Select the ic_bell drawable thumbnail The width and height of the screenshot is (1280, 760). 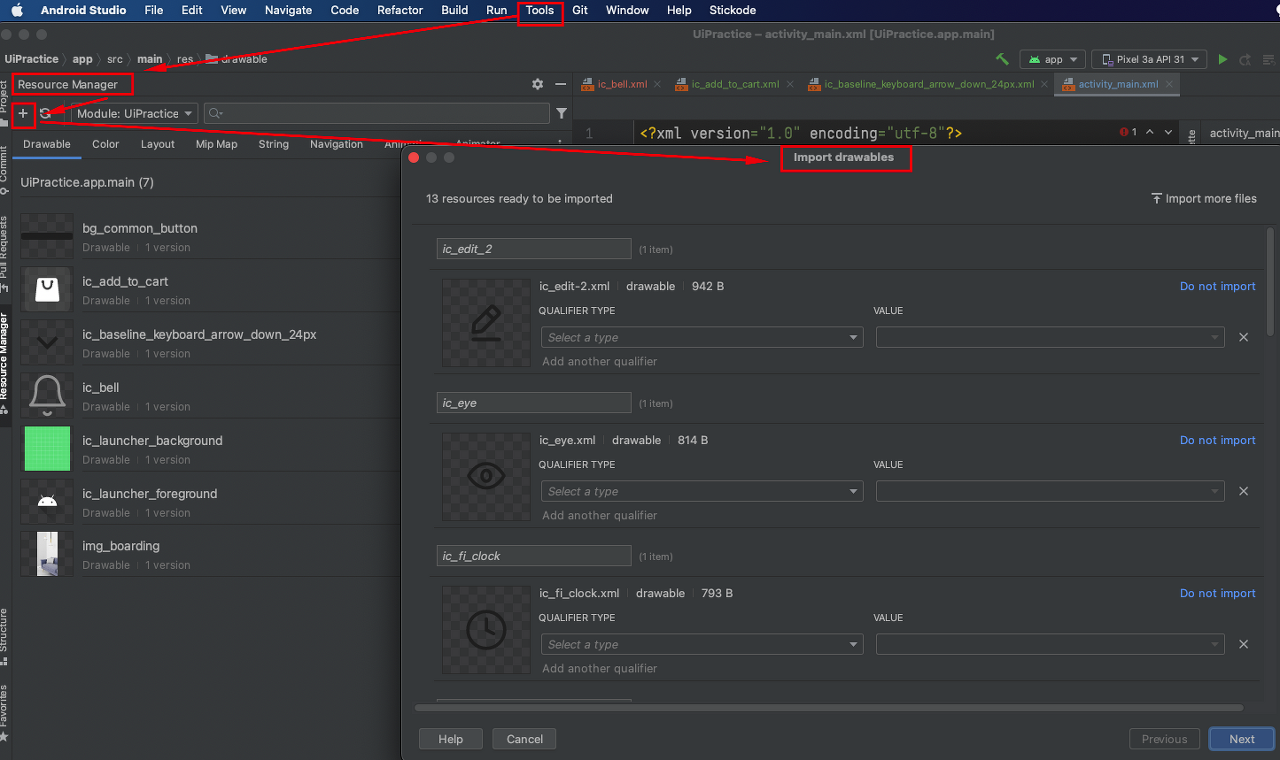pos(47,395)
